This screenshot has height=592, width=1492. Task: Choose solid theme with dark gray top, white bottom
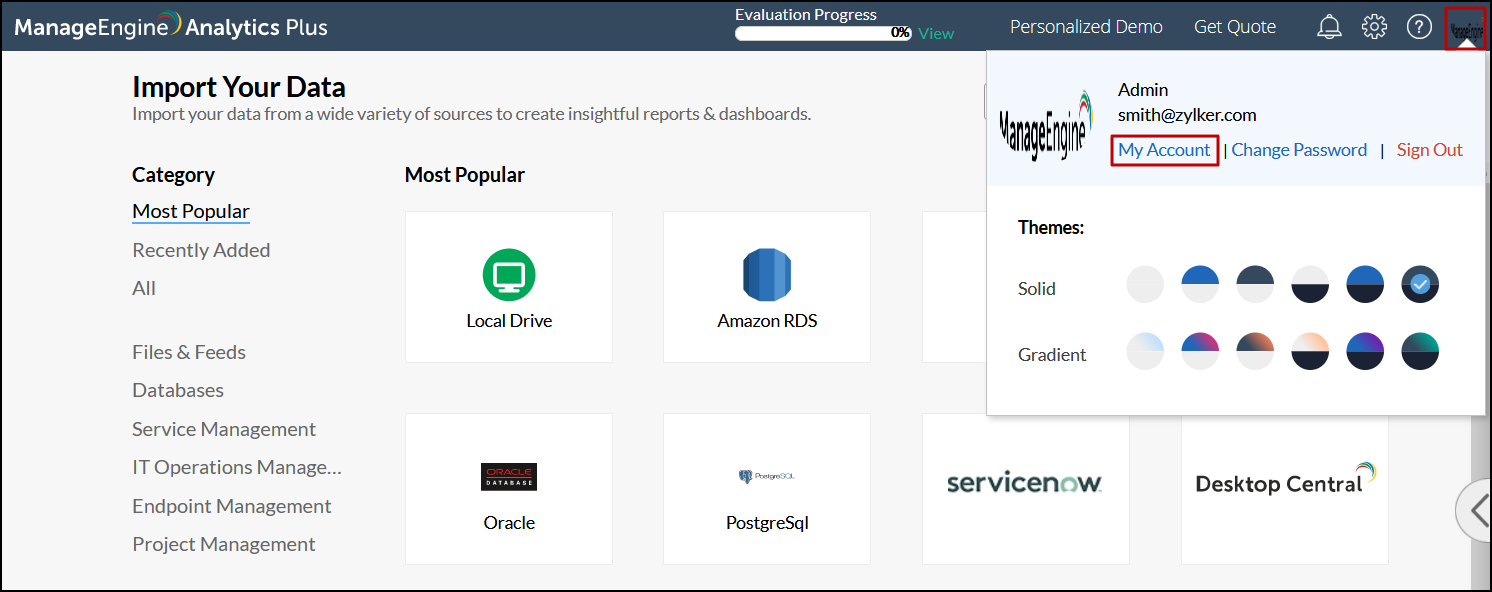coord(1255,285)
